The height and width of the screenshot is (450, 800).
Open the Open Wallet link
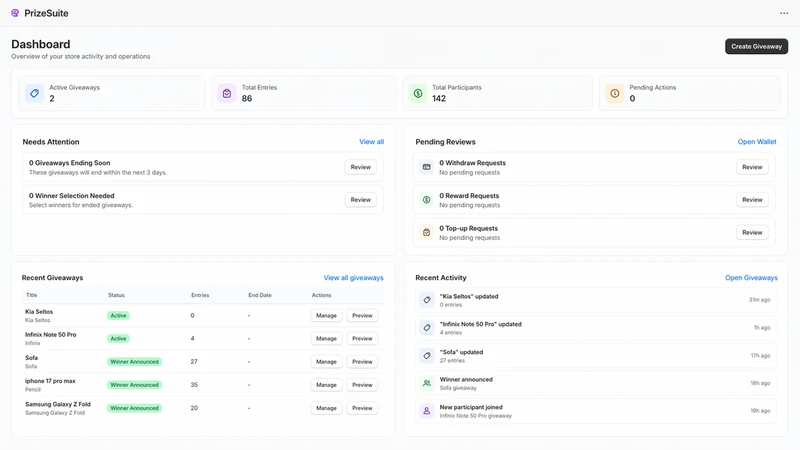click(757, 142)
